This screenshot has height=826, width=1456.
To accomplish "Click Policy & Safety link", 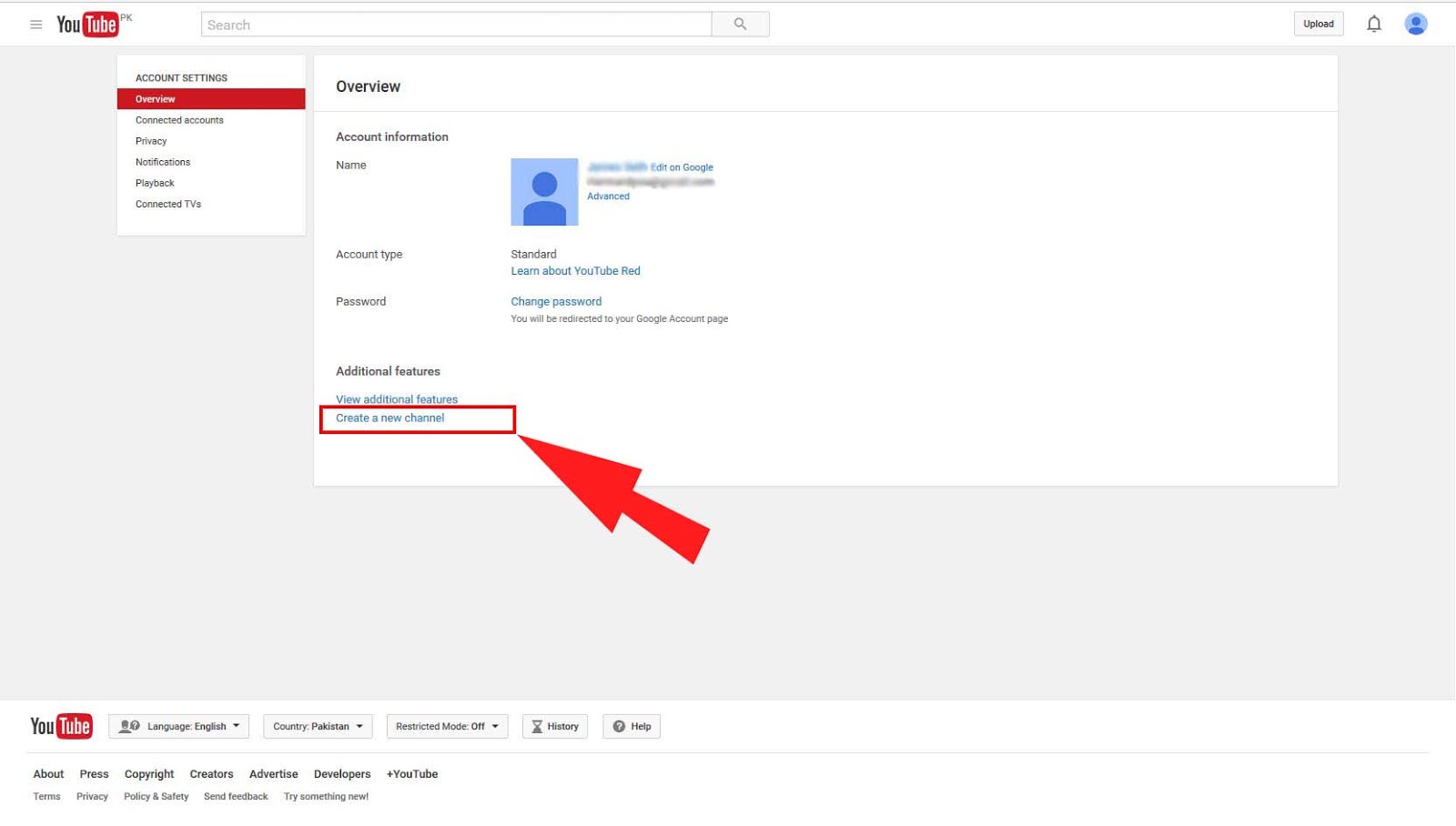I will (x=157, y=797).
